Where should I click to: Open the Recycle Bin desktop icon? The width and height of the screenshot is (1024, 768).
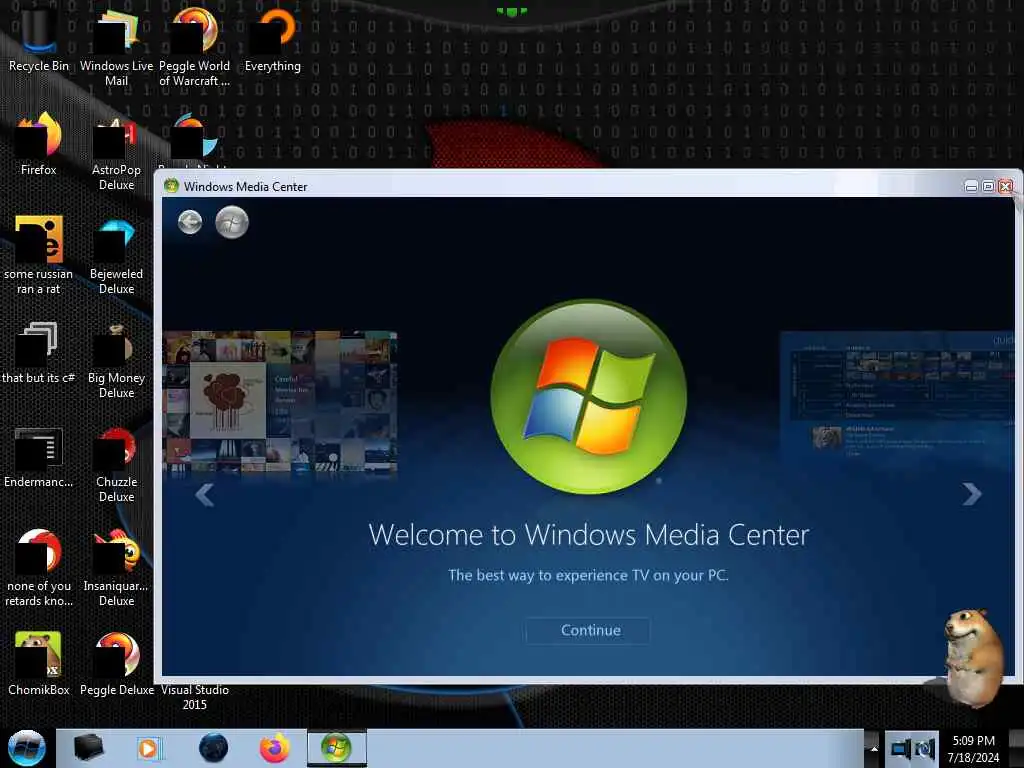pos(39,40)
